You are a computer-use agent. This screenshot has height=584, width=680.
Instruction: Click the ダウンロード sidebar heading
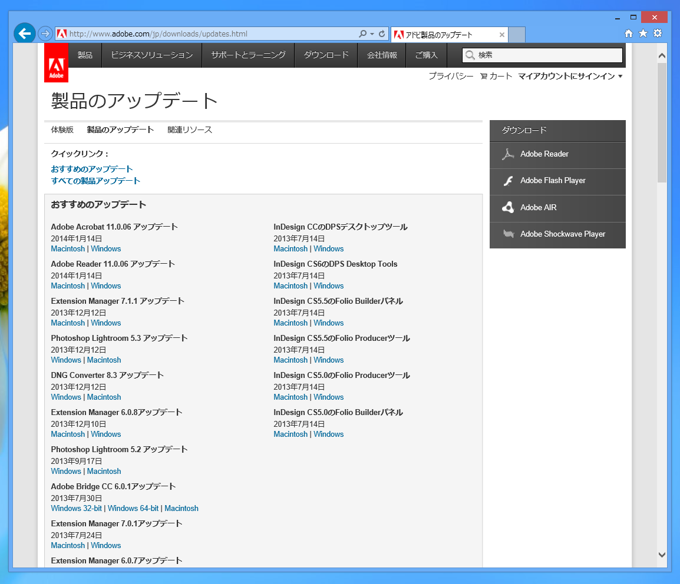tap(524, 130)
